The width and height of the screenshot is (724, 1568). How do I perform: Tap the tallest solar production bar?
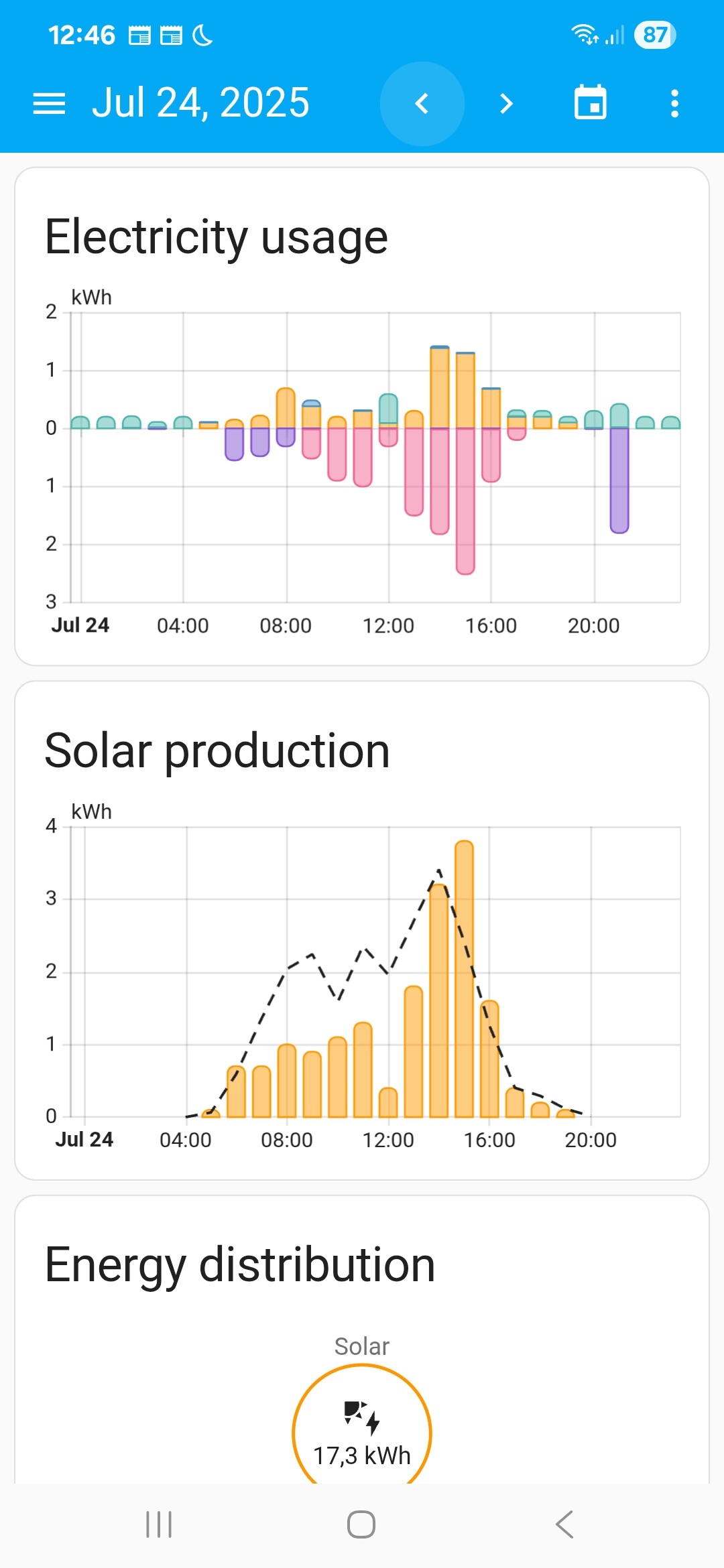point(464,978)
